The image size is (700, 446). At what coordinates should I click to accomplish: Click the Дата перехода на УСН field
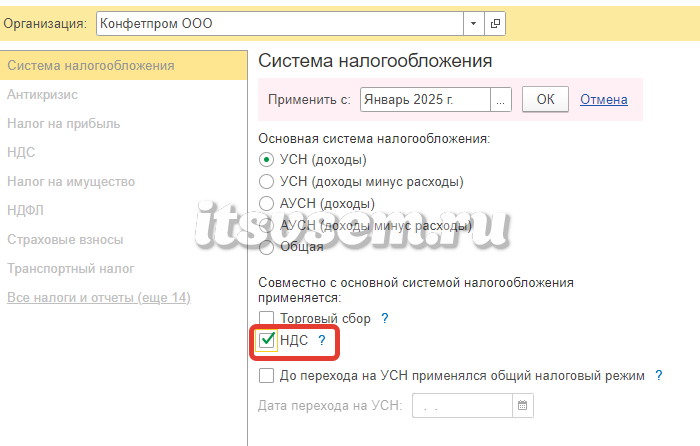click(x=462, y=405)
